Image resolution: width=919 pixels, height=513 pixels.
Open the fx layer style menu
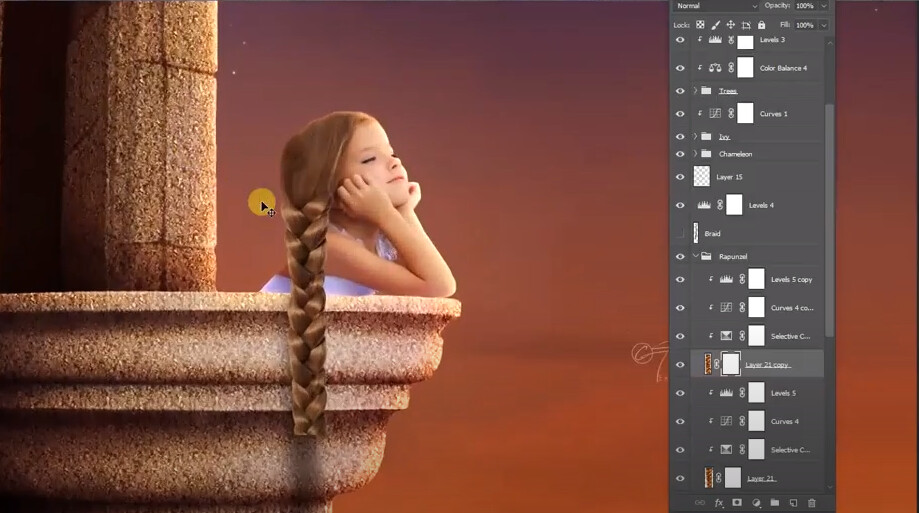pyautogui.click(x=719, y=502)
